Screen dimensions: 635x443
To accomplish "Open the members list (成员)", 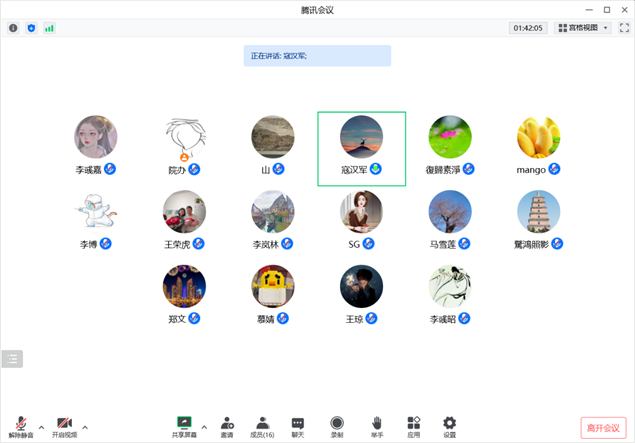I will tap(262, 425).
